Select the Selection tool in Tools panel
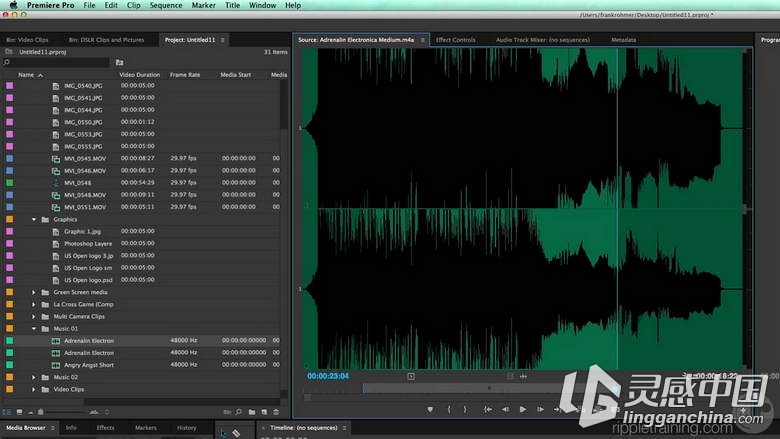 click(223, 434)
